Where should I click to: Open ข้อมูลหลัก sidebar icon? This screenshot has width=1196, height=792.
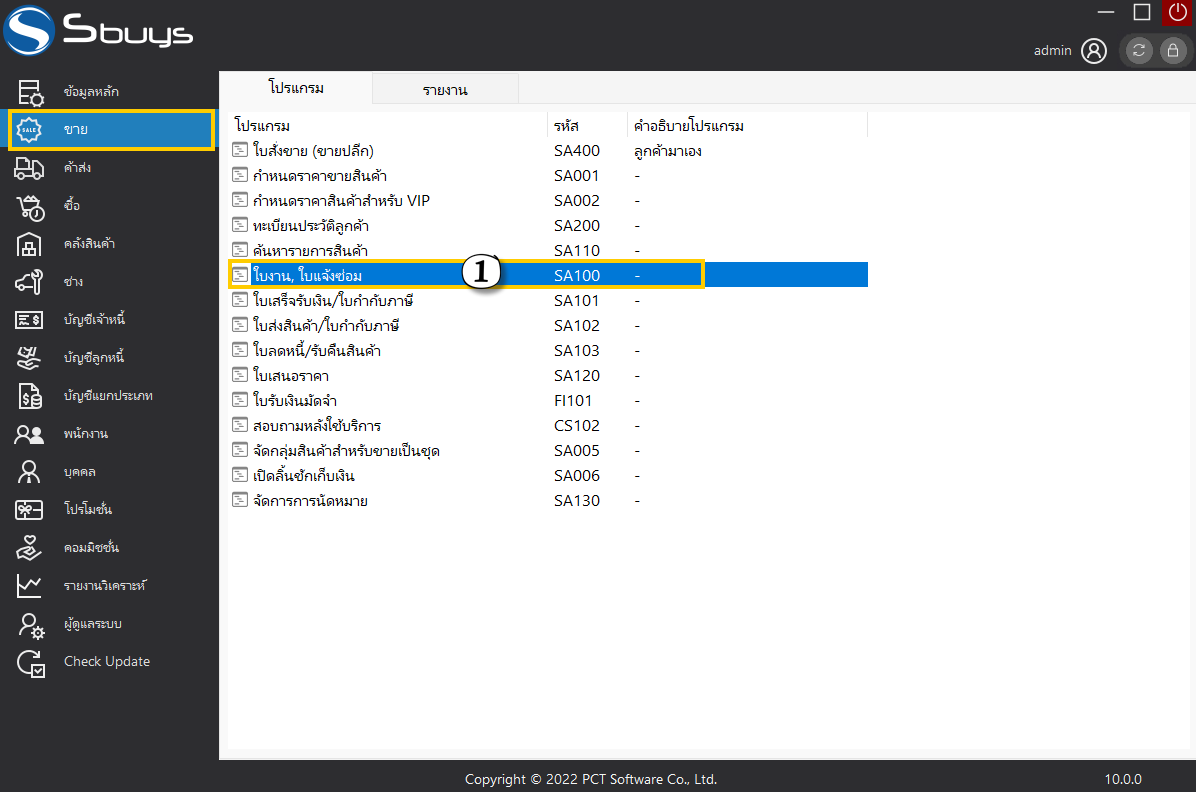(x=31, y=92)
